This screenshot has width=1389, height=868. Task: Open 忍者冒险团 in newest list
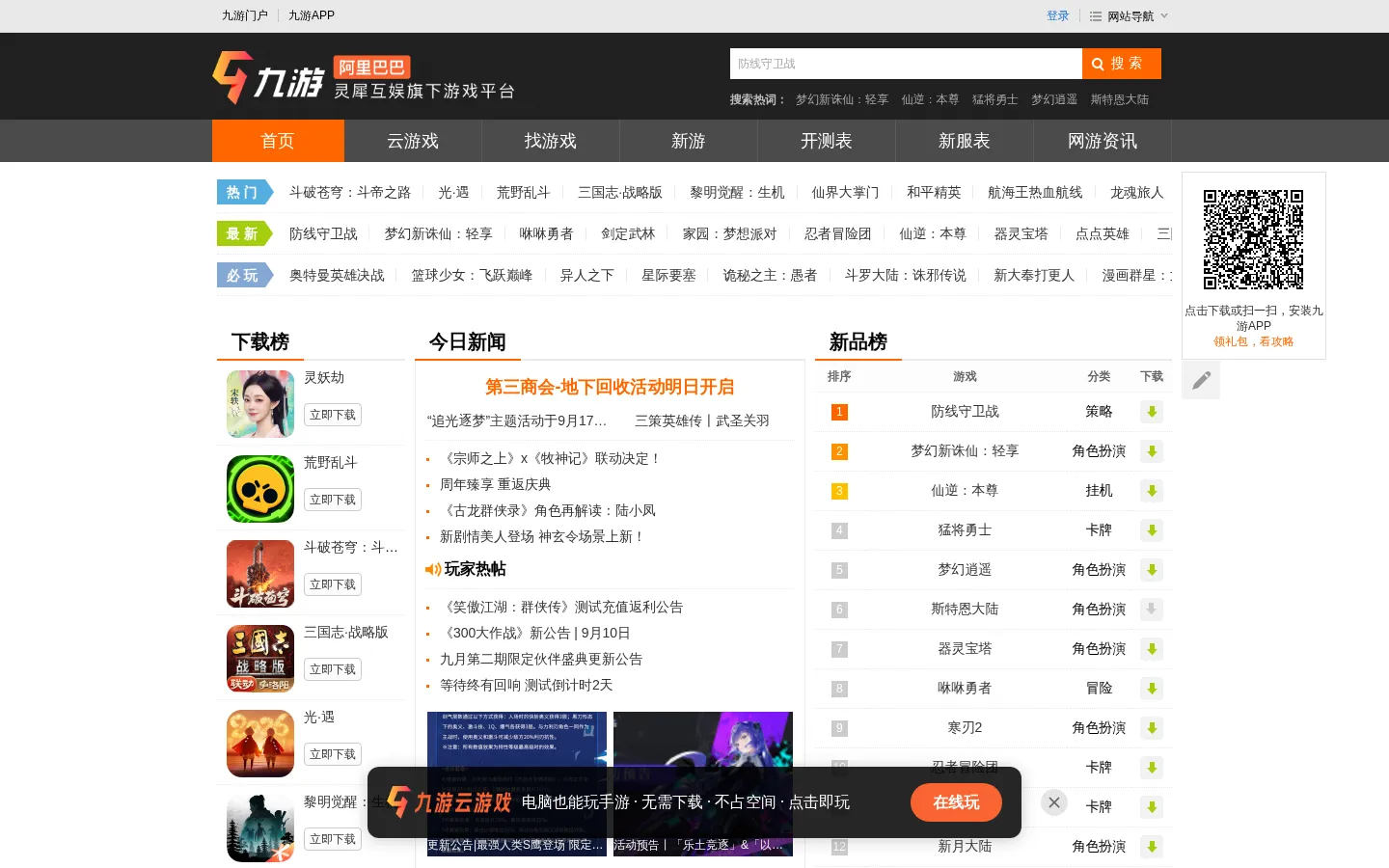click(838, 233)
